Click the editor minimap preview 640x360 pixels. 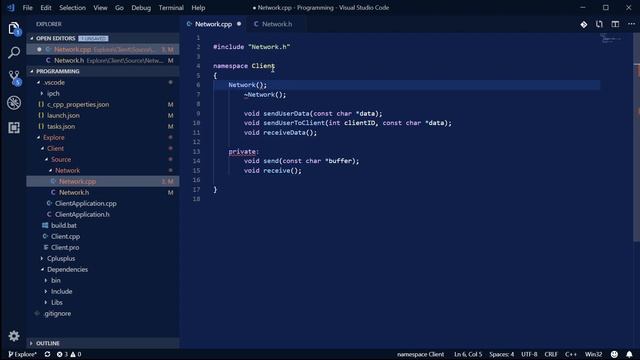tap(611, 39)
